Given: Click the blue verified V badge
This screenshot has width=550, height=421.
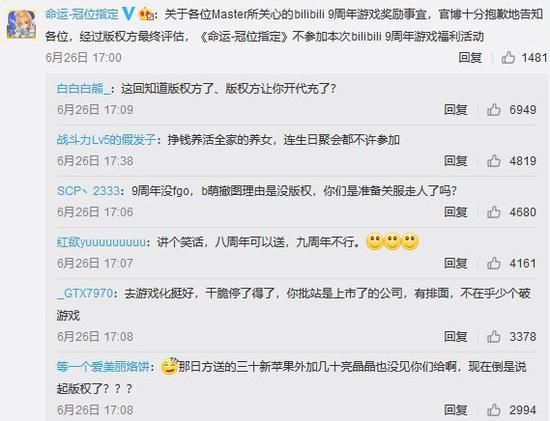Looking at the screenshot, I should coord(128,14).
